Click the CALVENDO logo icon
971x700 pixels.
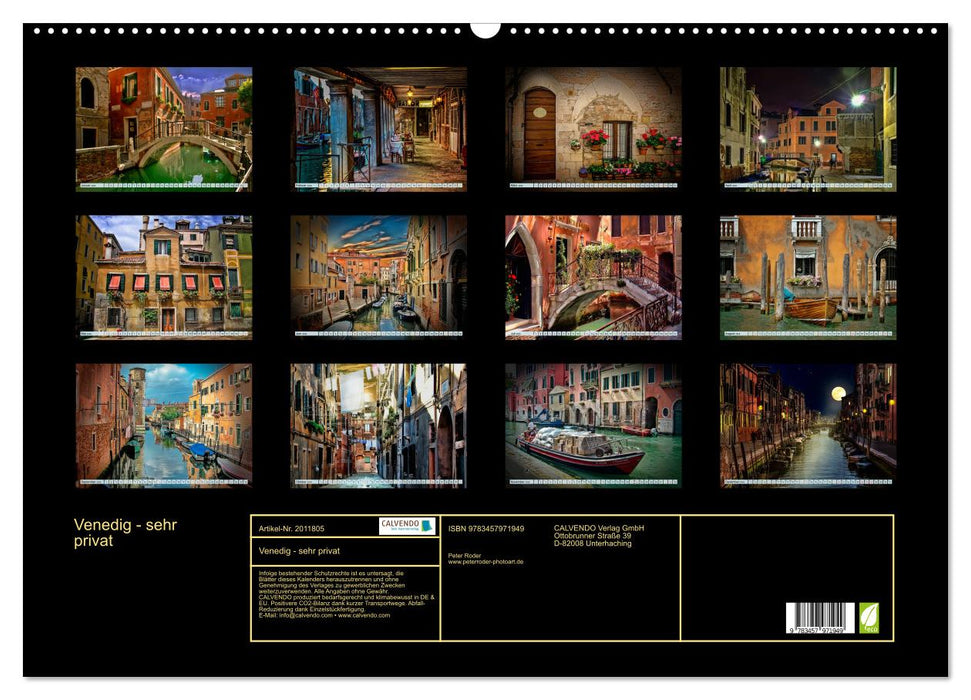[403, 526]
